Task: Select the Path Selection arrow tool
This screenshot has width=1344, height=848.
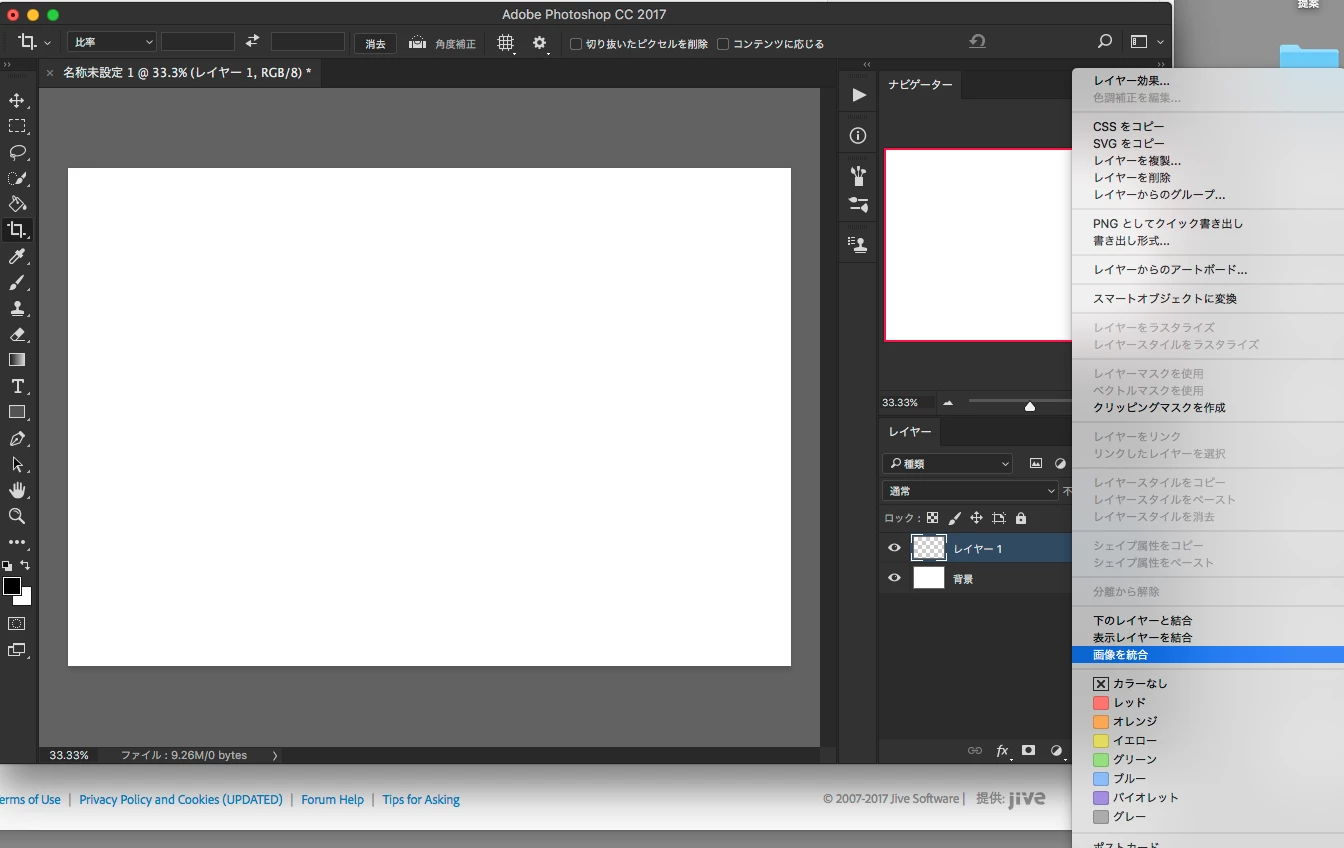Action: [17, 464]
